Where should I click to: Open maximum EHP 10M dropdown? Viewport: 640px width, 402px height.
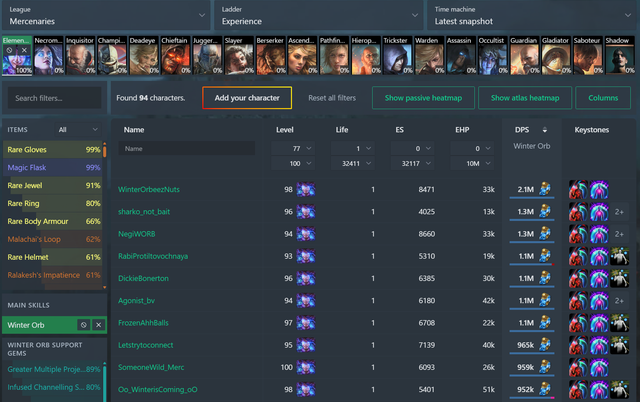pos(472,163)
